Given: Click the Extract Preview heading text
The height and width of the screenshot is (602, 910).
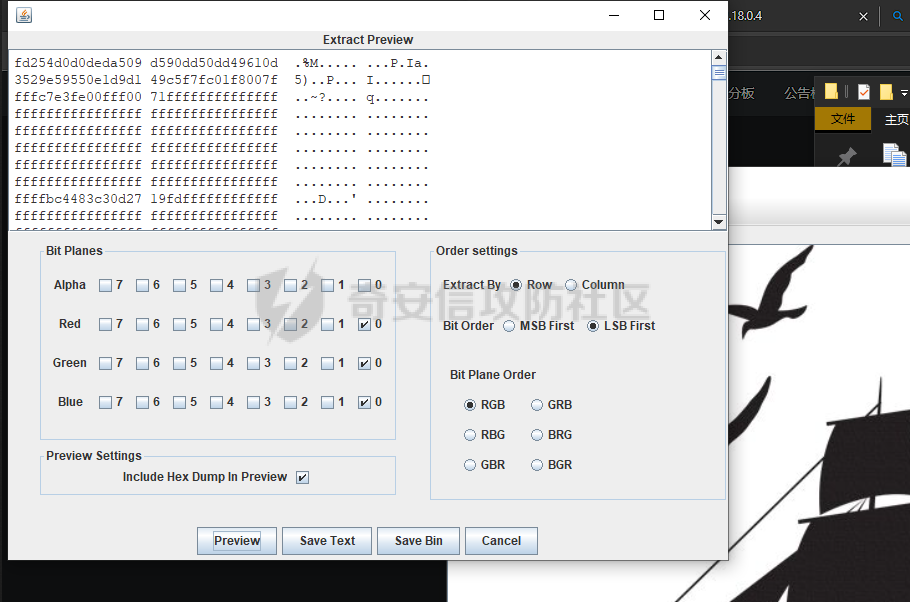Looking at the screenshot, I should [x=368, y=40].
